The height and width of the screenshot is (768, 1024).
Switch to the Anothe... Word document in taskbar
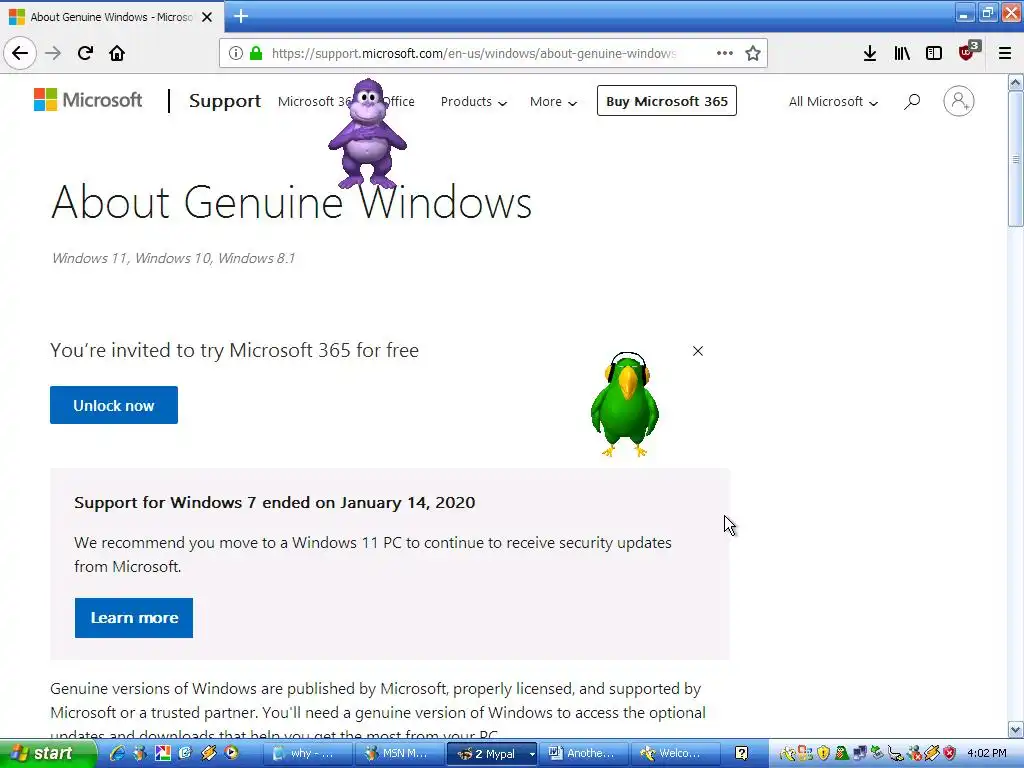(x=585, y=754)
